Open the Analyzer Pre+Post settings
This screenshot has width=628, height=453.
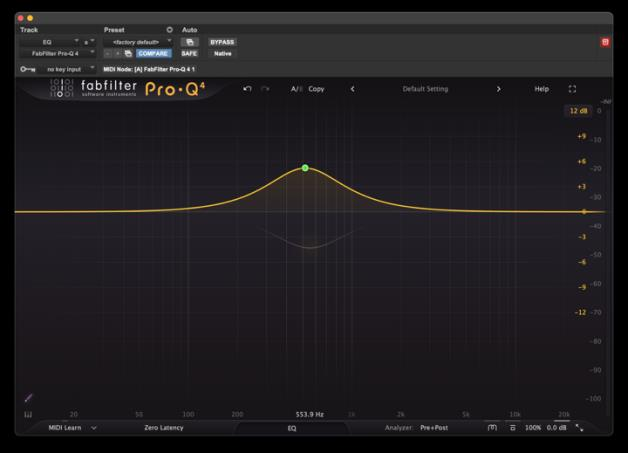(x=434, y=428)
